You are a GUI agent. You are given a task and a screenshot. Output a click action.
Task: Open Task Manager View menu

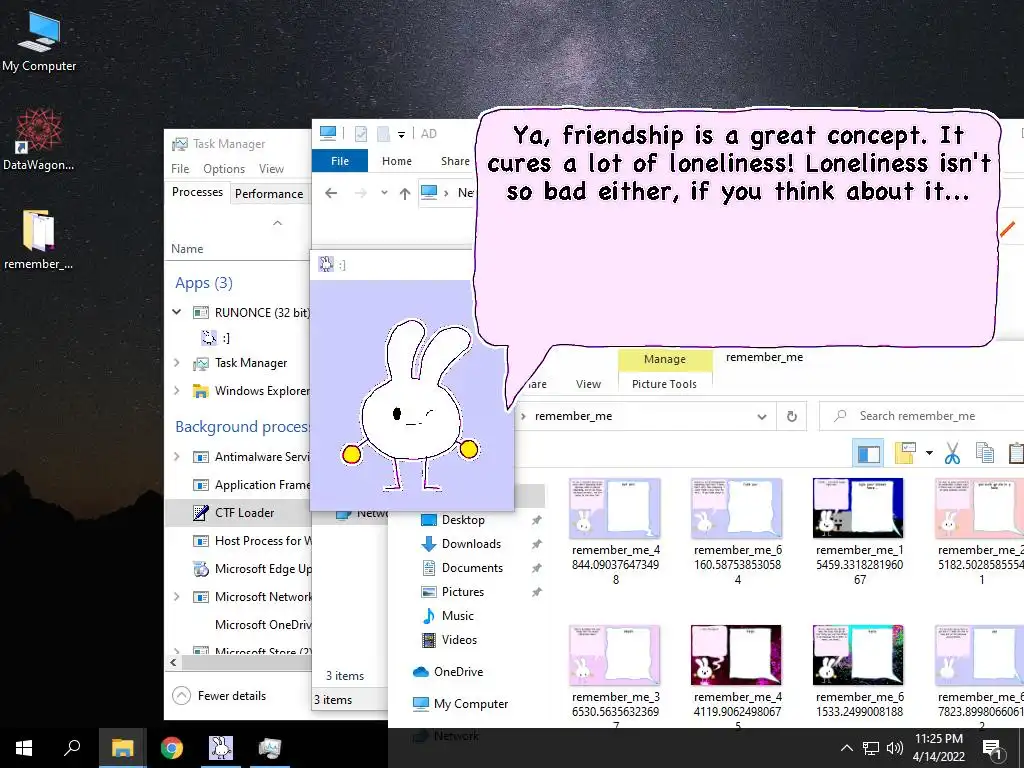271,168
